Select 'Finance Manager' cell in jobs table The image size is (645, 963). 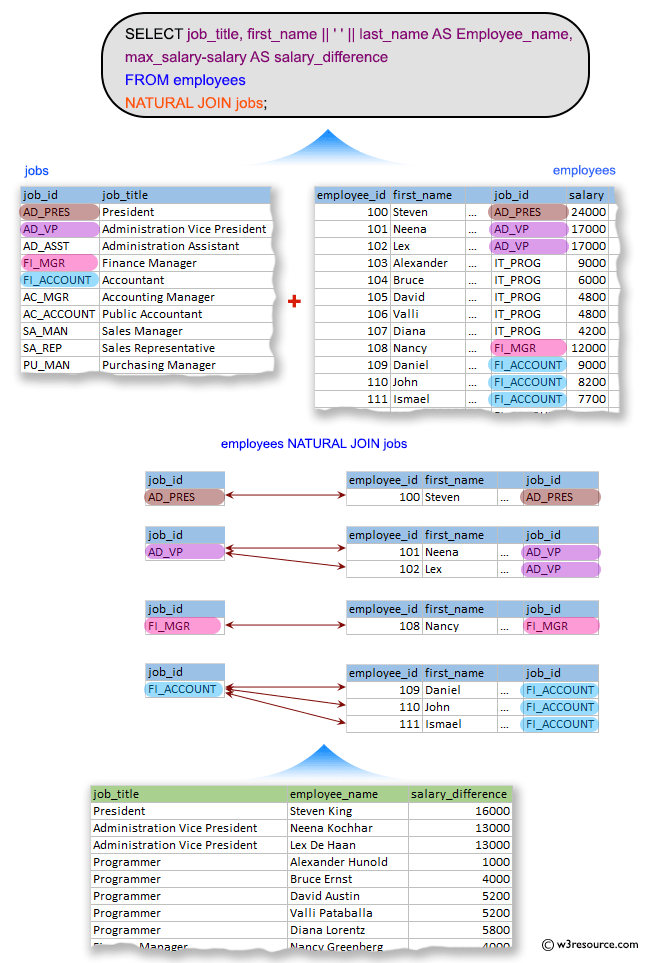point(186,263)
